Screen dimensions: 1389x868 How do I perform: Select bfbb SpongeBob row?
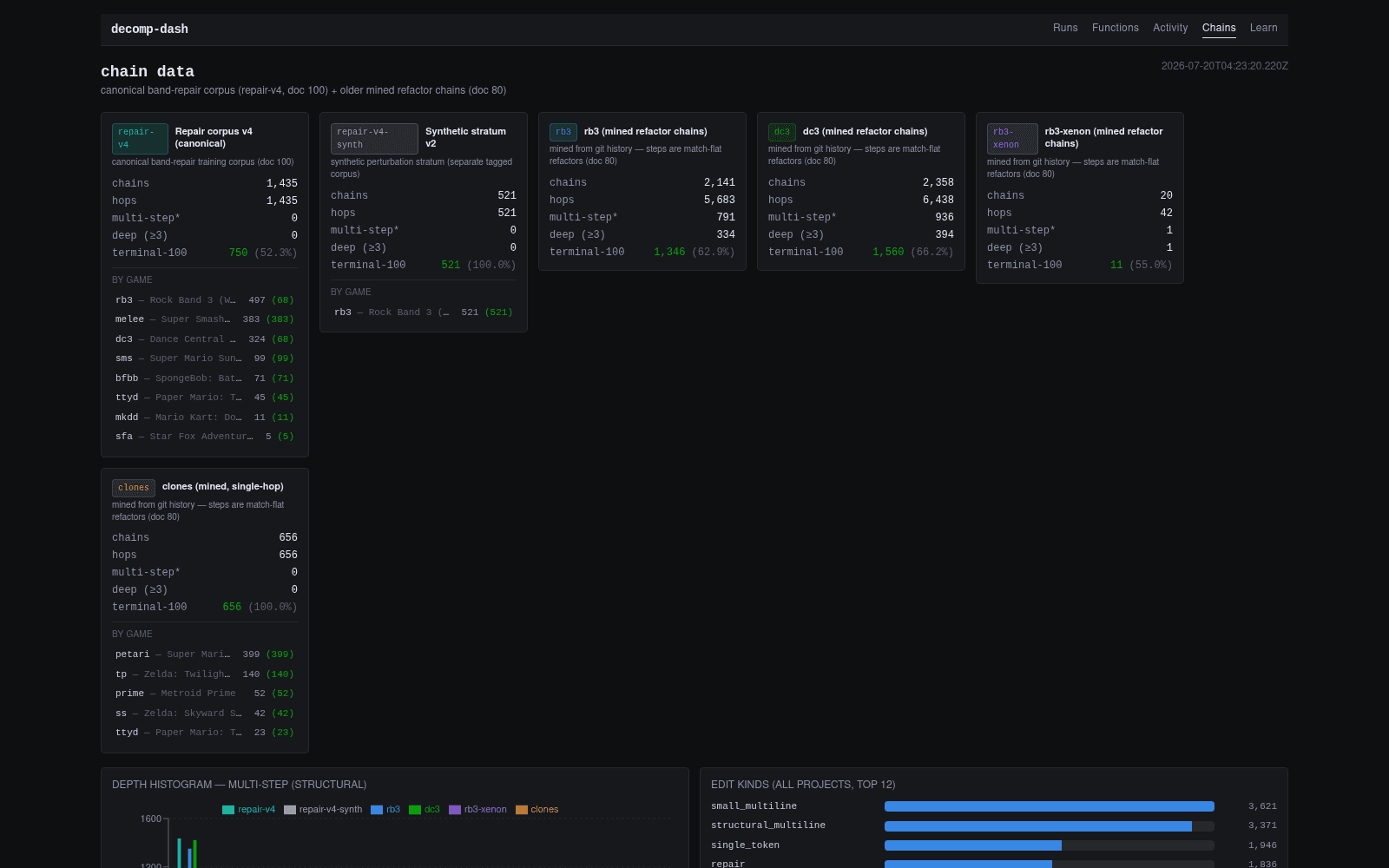(x=205, y=378)
